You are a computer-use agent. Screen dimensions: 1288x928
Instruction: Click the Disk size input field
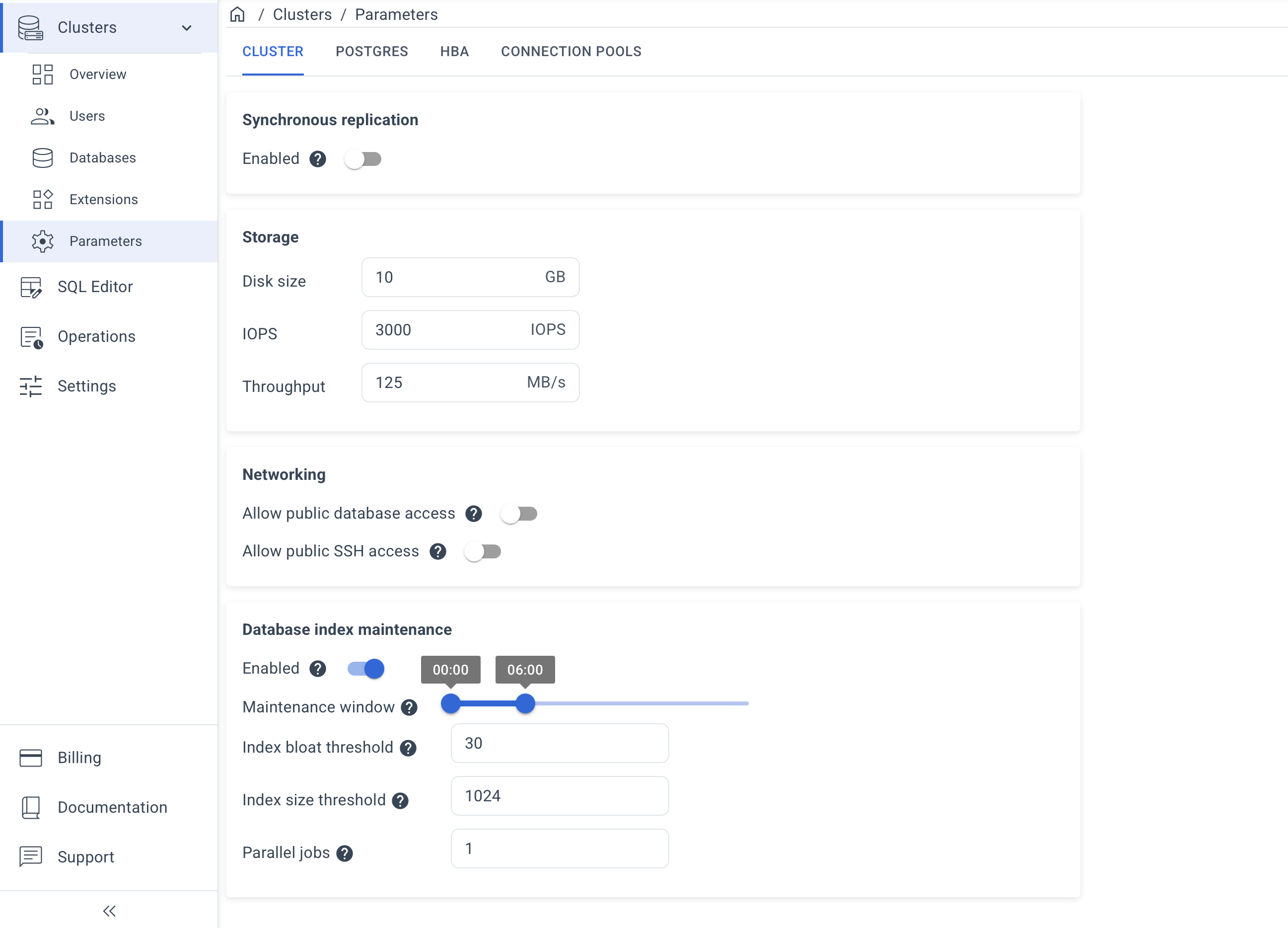(470, 277)
